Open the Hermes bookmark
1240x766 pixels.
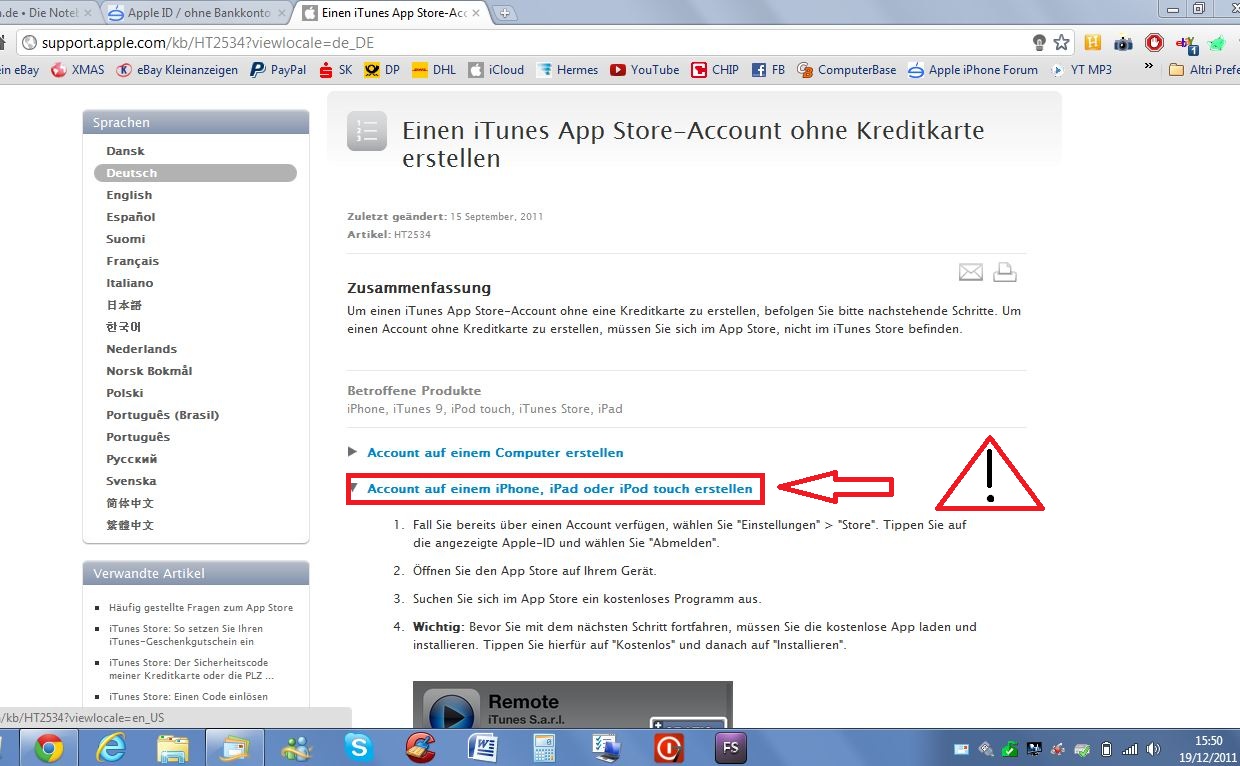(567, 70)
